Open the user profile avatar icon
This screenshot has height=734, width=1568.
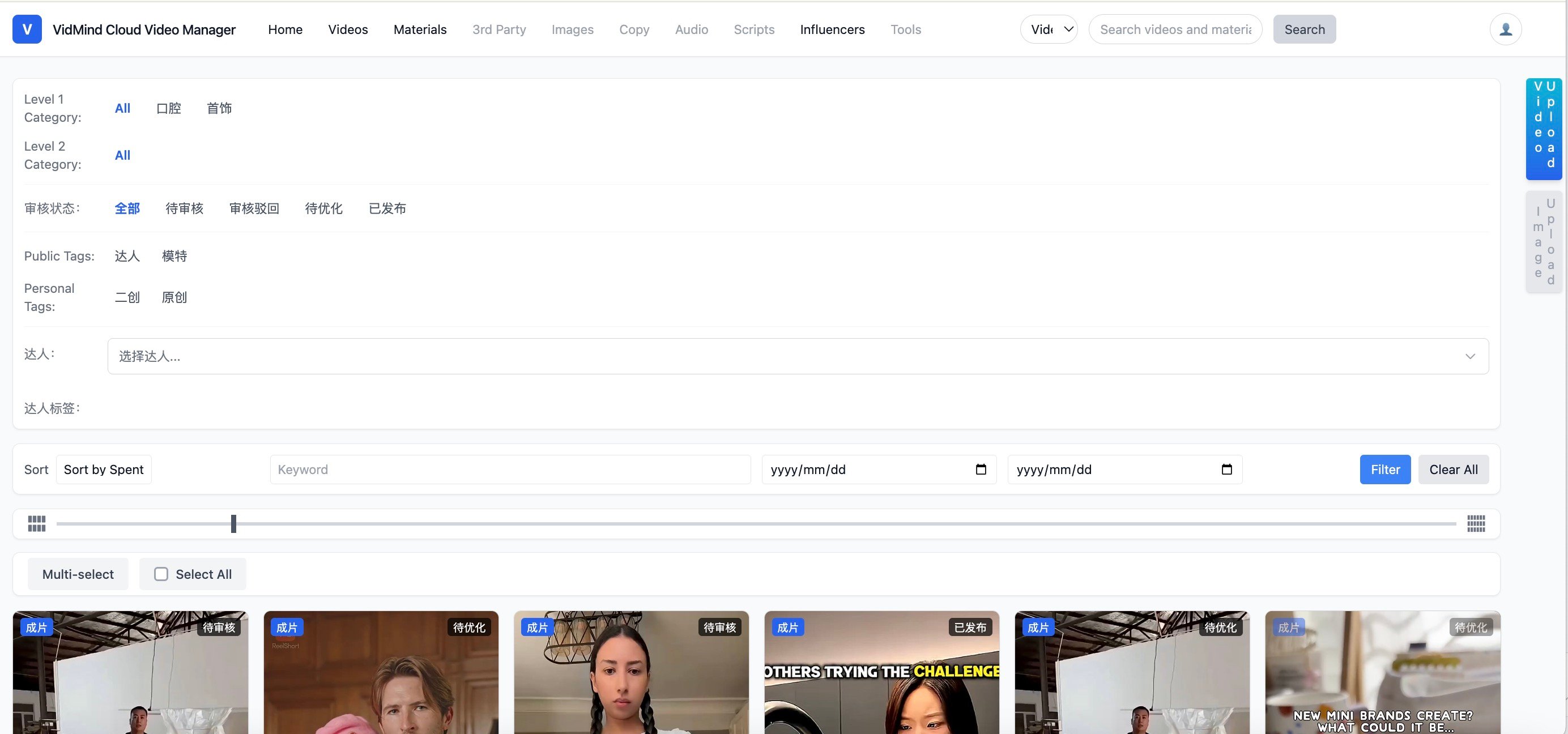(1505, 29)
